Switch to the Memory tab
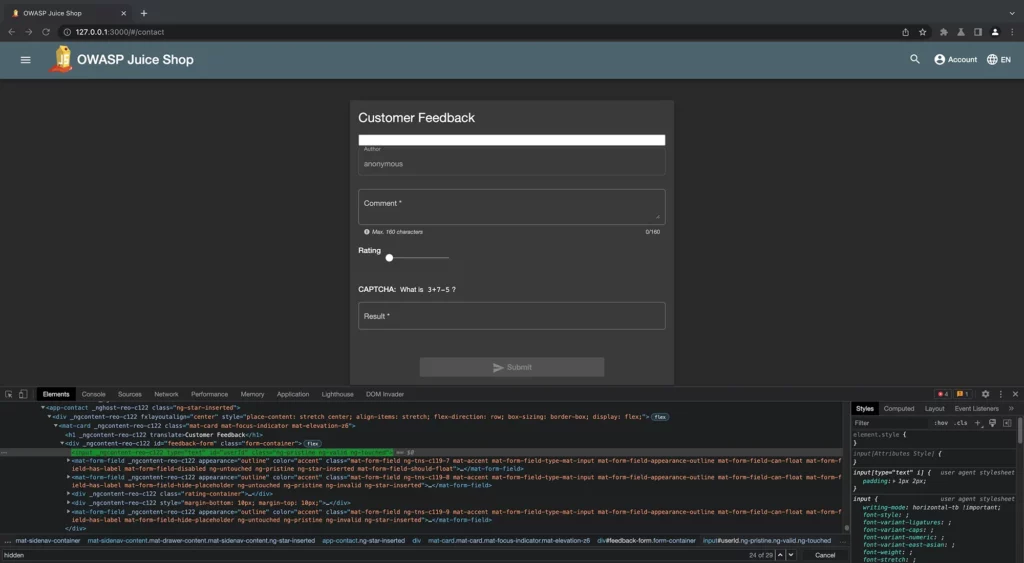The image size is (1024, 563). 252,394
